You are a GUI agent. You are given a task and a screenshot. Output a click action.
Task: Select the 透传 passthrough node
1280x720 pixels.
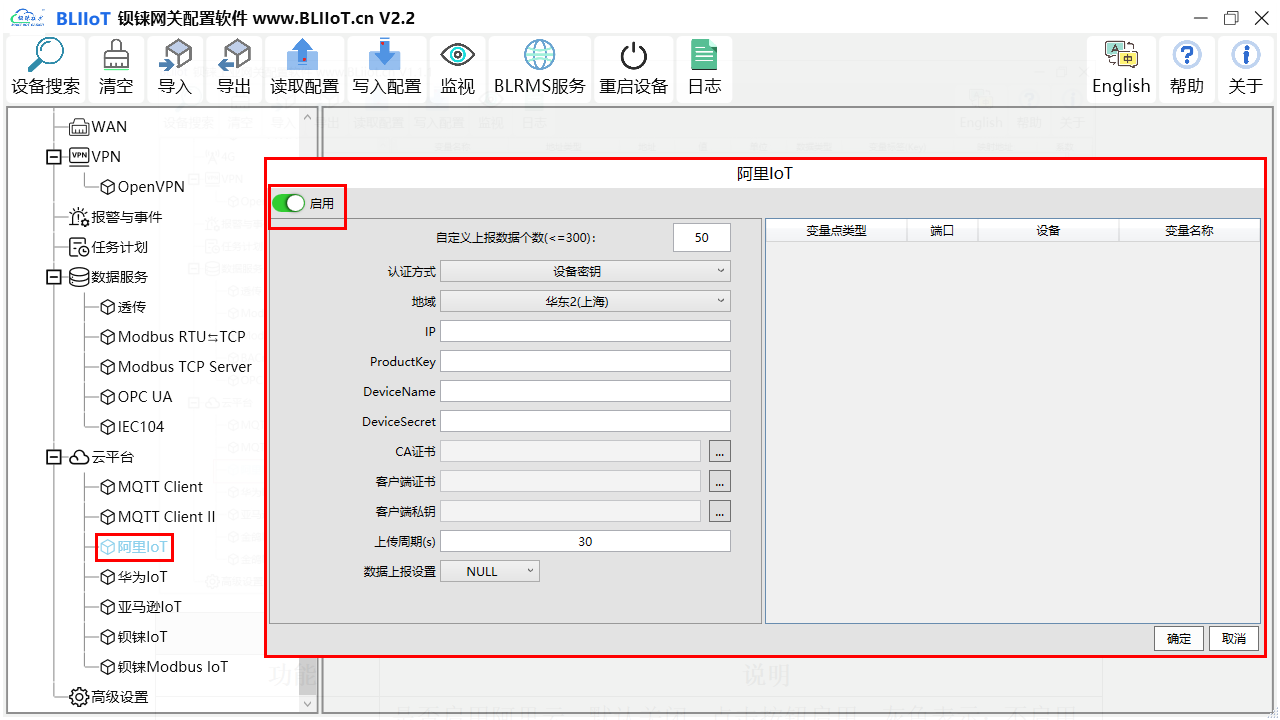click(123, 307)
